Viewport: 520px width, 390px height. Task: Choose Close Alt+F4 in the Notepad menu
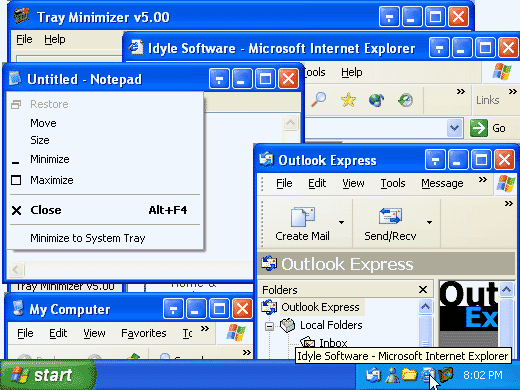click(x=105, y=210)
